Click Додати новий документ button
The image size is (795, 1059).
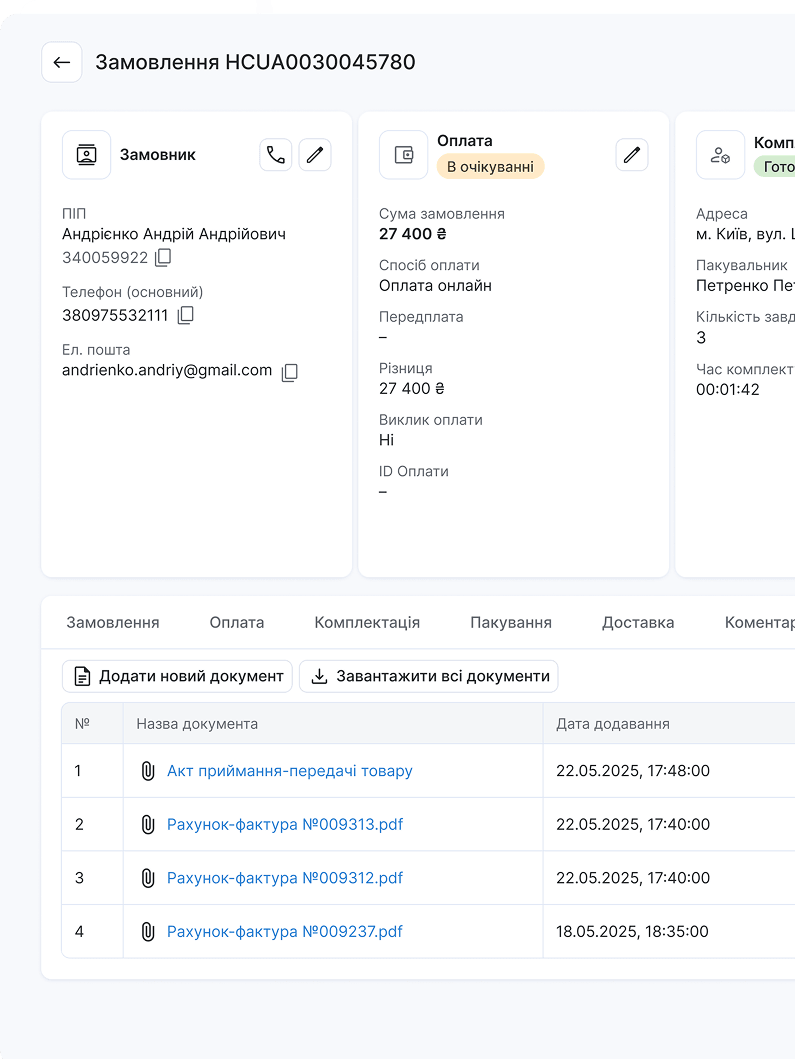(x=177, y=676)
